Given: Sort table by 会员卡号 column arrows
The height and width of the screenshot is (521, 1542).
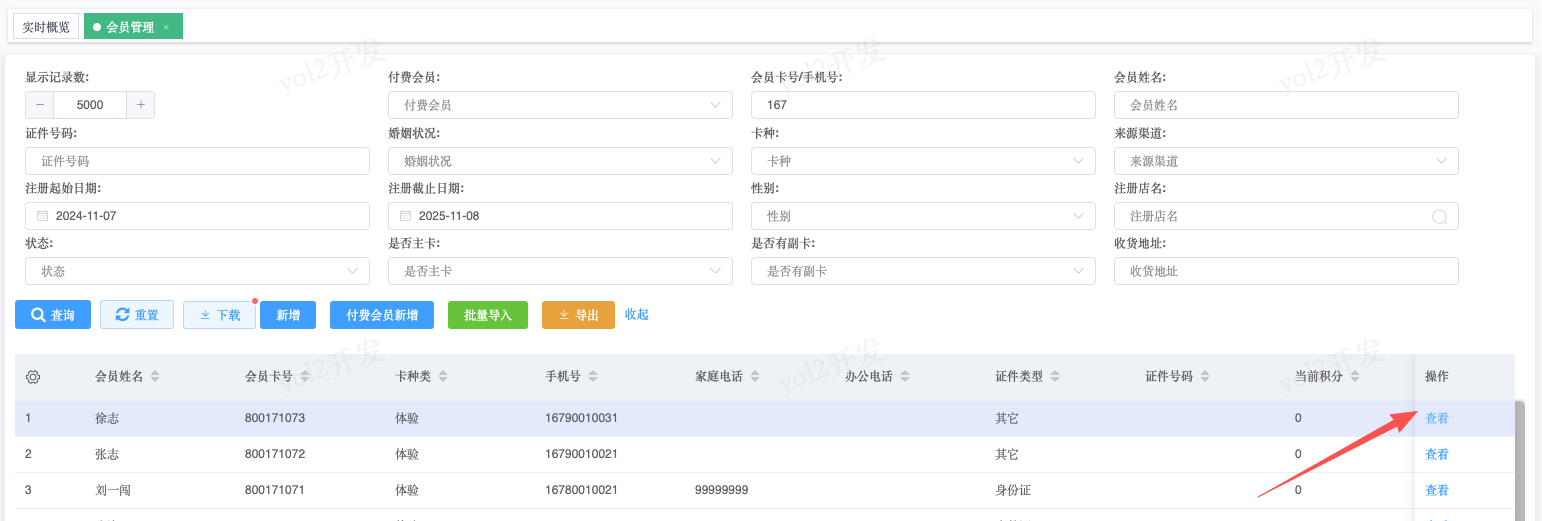Looking at the screenshot, I should click(x=305, y=377).
